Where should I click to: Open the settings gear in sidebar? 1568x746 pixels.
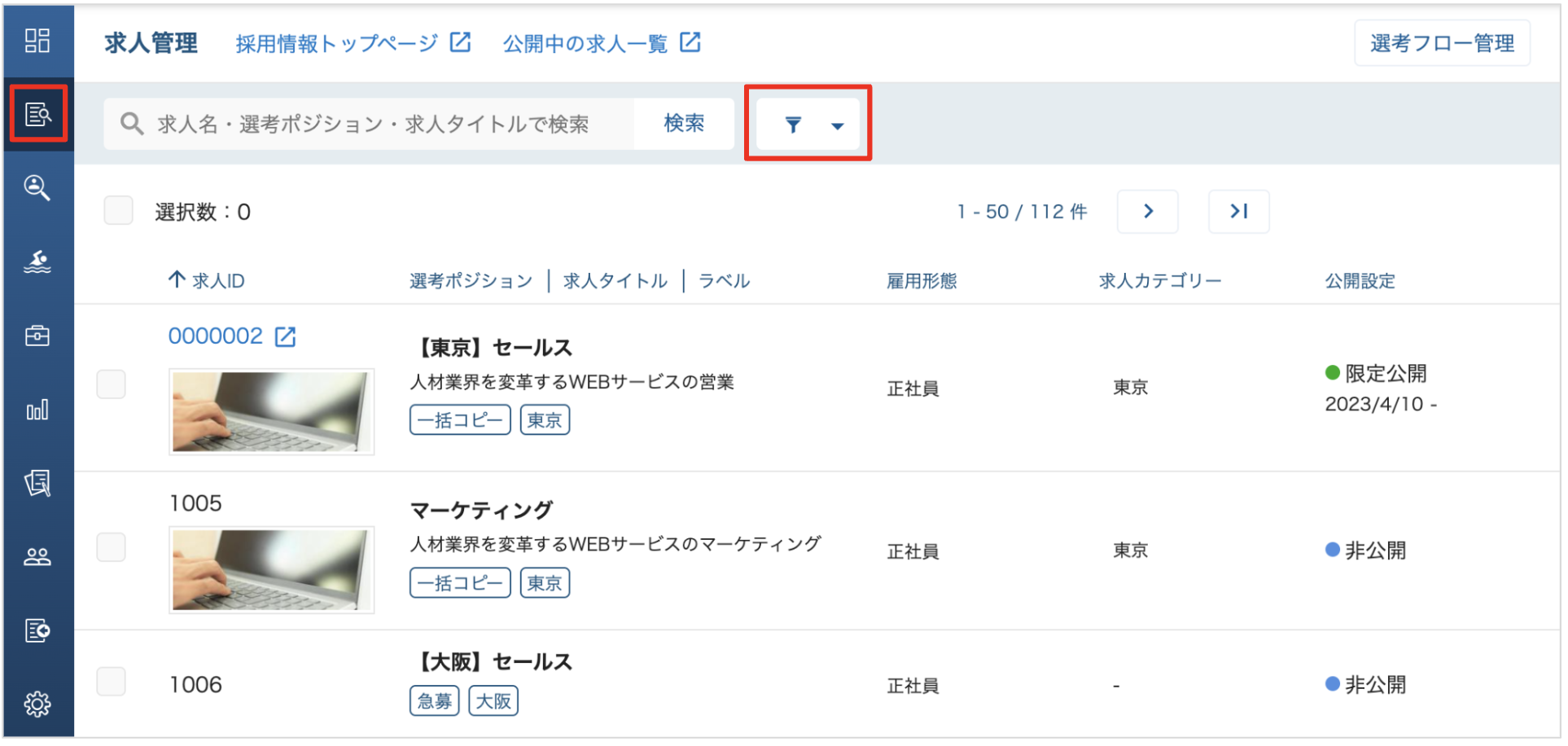point(37,704)
